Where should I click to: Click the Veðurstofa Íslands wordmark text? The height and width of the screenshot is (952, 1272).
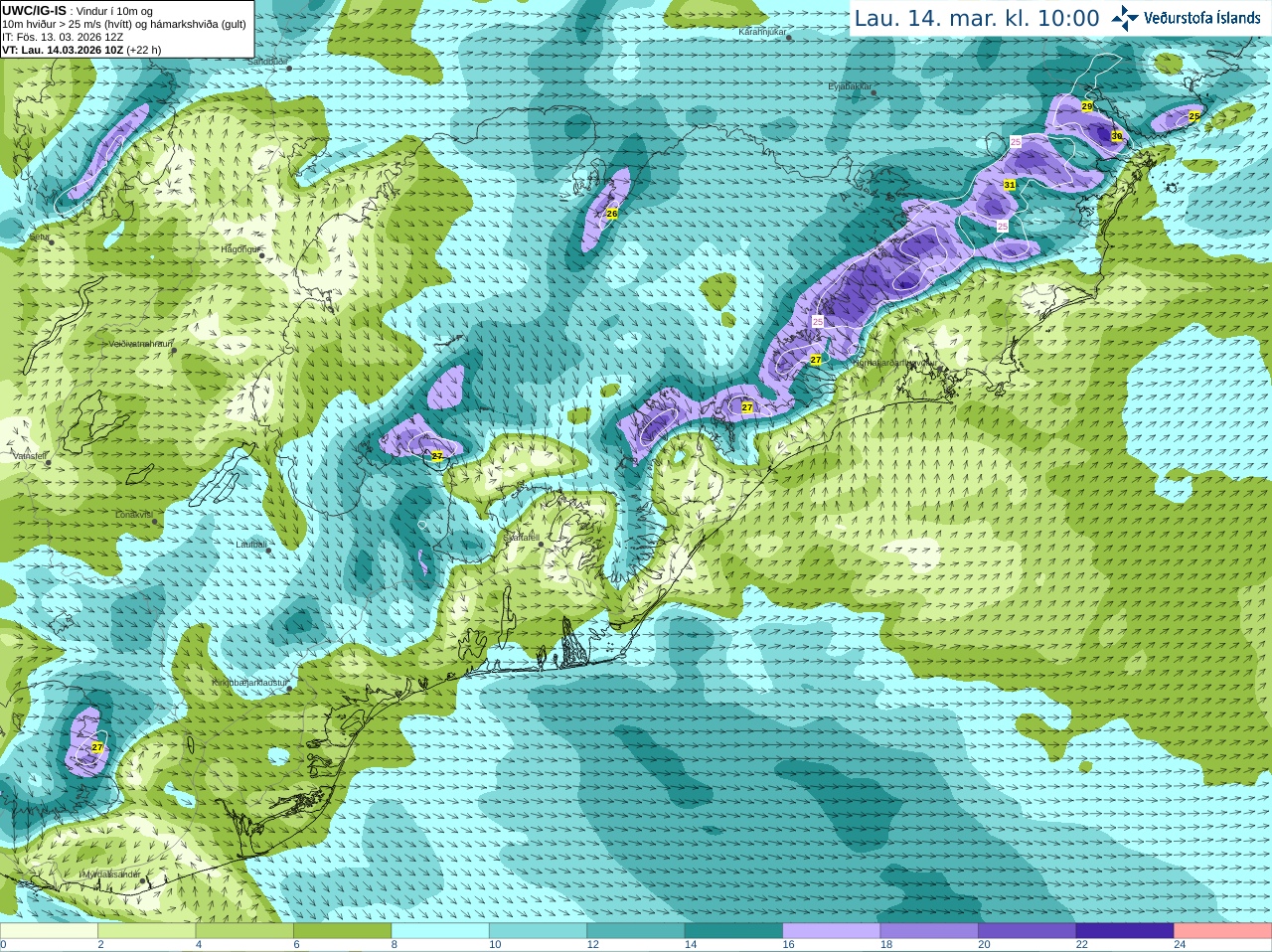pyautogui.click(x=1202, y=18)
